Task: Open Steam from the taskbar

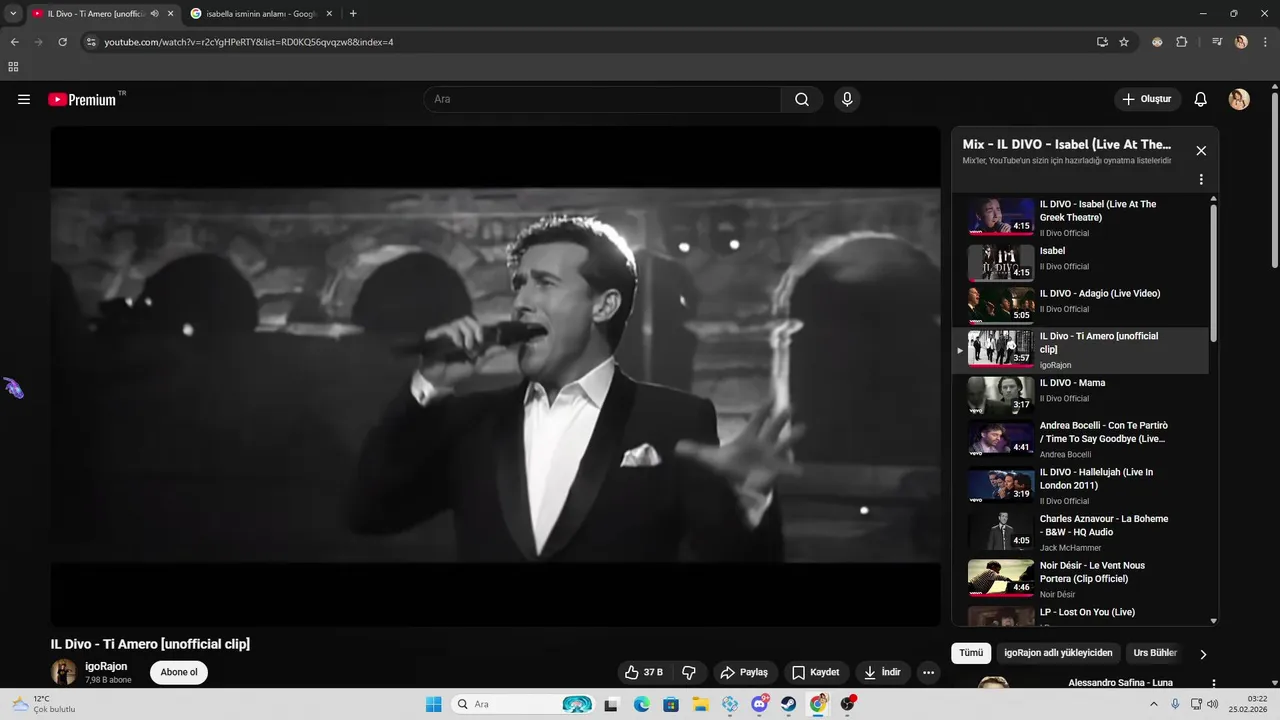Action: [788, 704]
